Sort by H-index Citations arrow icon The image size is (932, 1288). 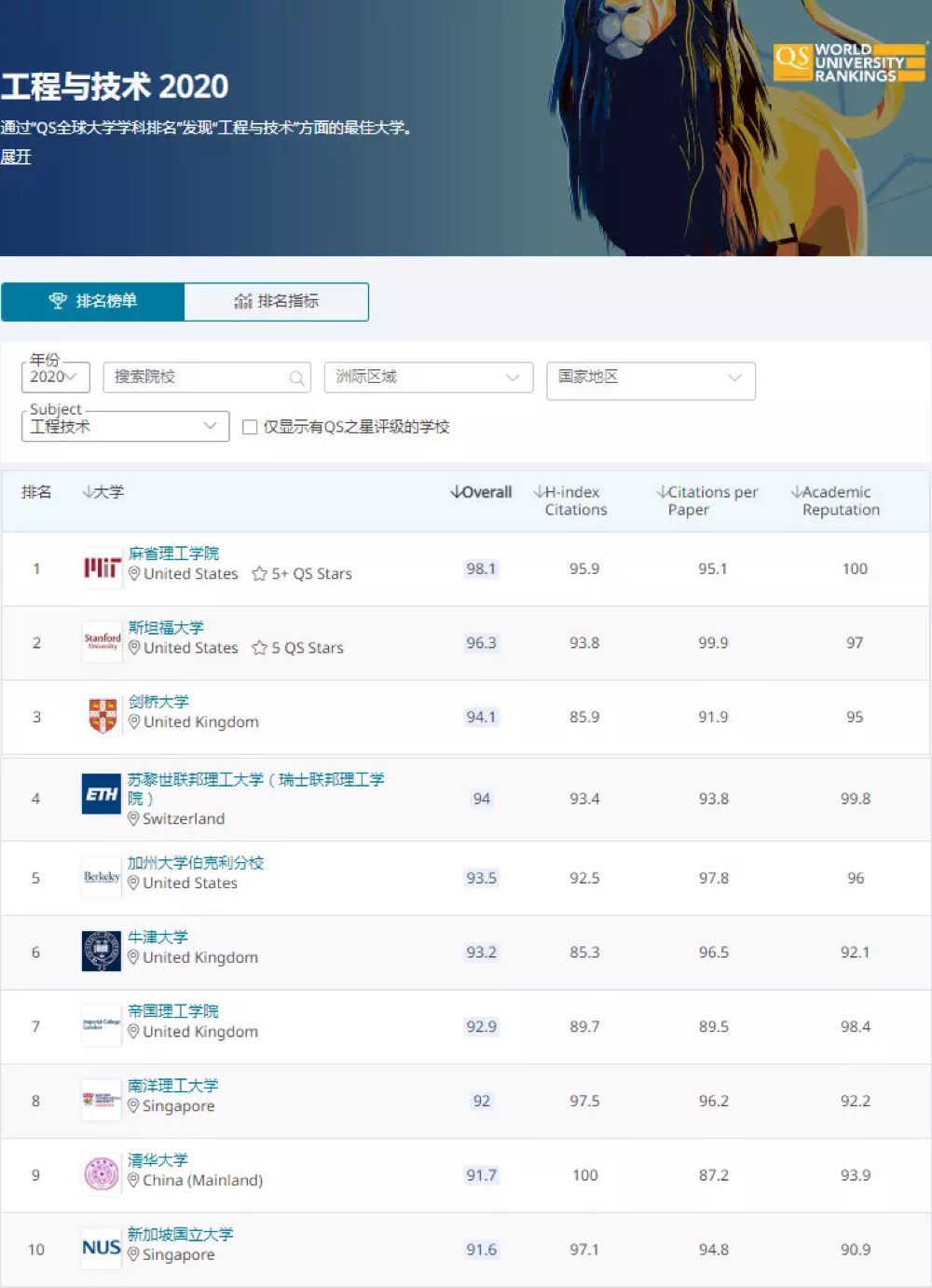539,491
